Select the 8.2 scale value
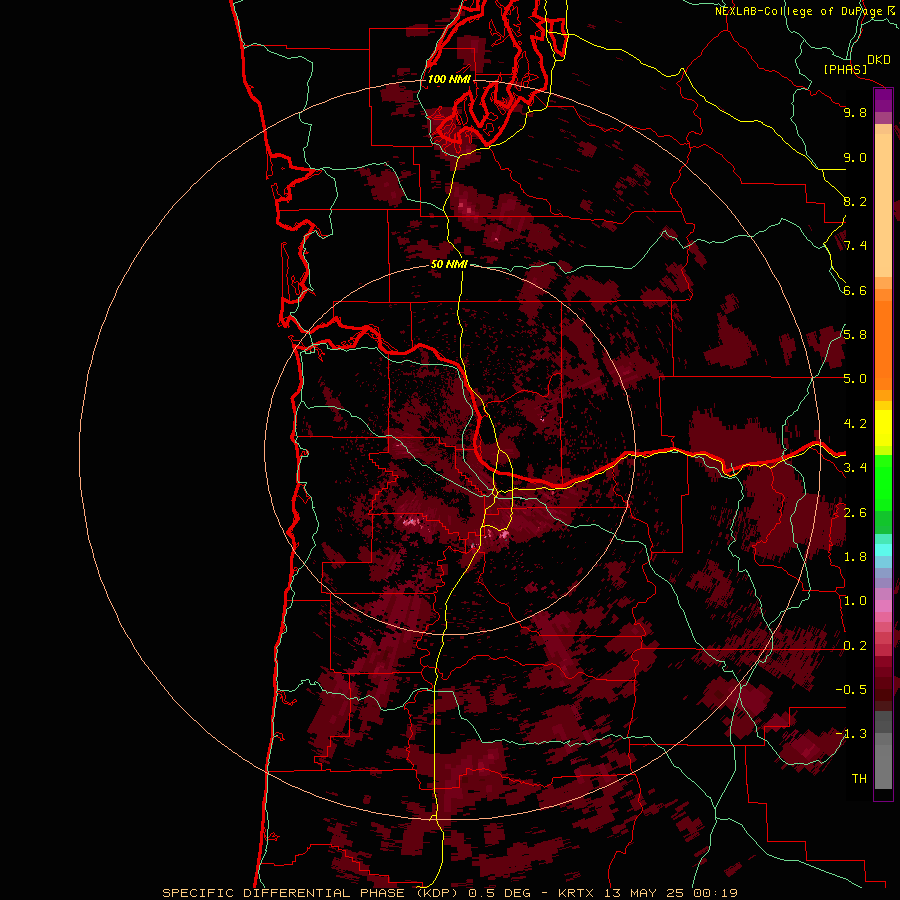 click(x=855, y=201)
